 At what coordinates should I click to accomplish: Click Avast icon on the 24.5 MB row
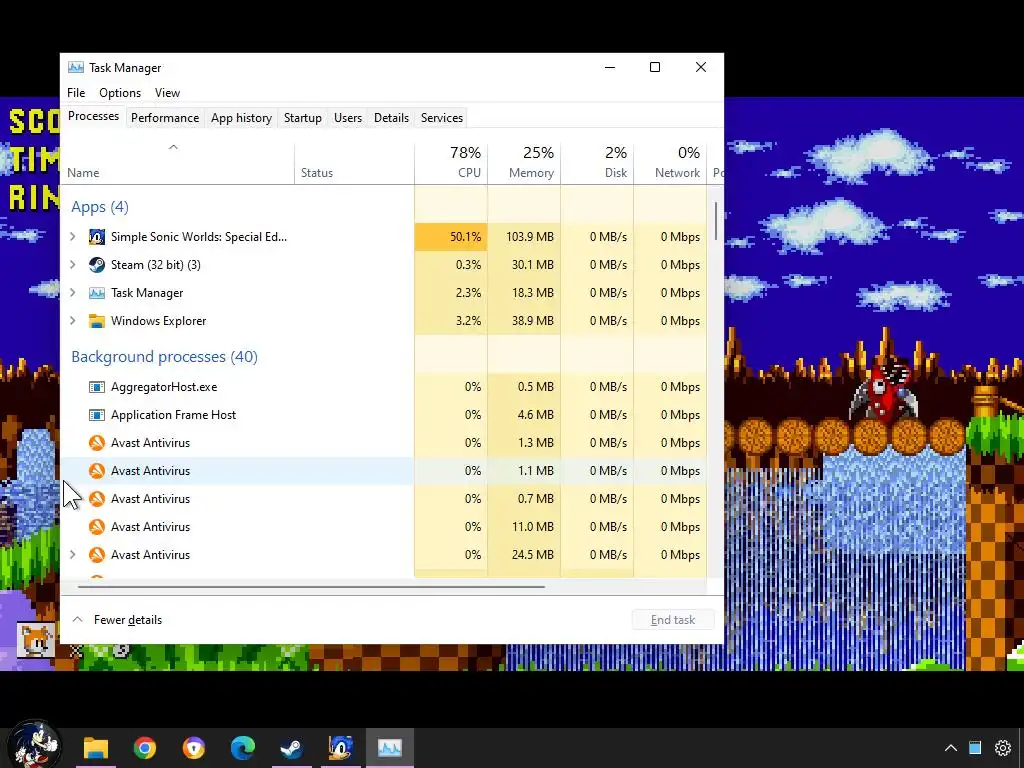97,555
